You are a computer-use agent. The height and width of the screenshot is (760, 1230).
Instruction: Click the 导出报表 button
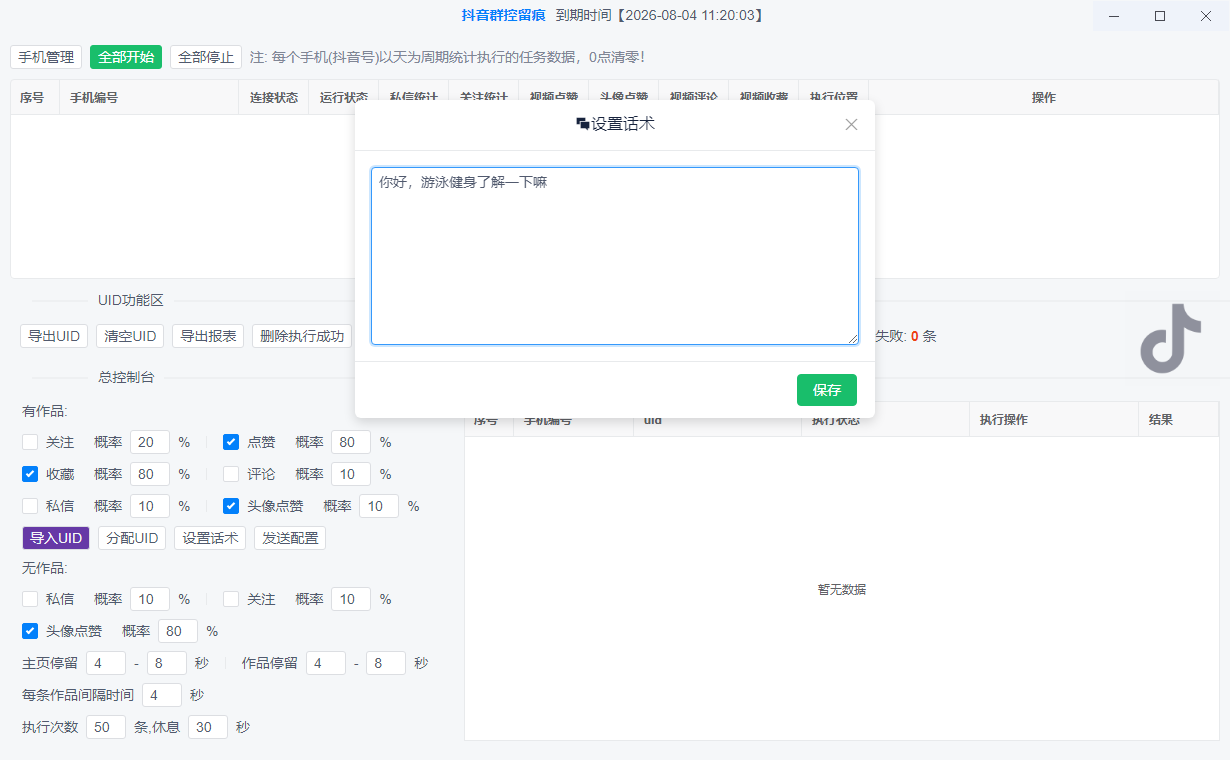208,336
